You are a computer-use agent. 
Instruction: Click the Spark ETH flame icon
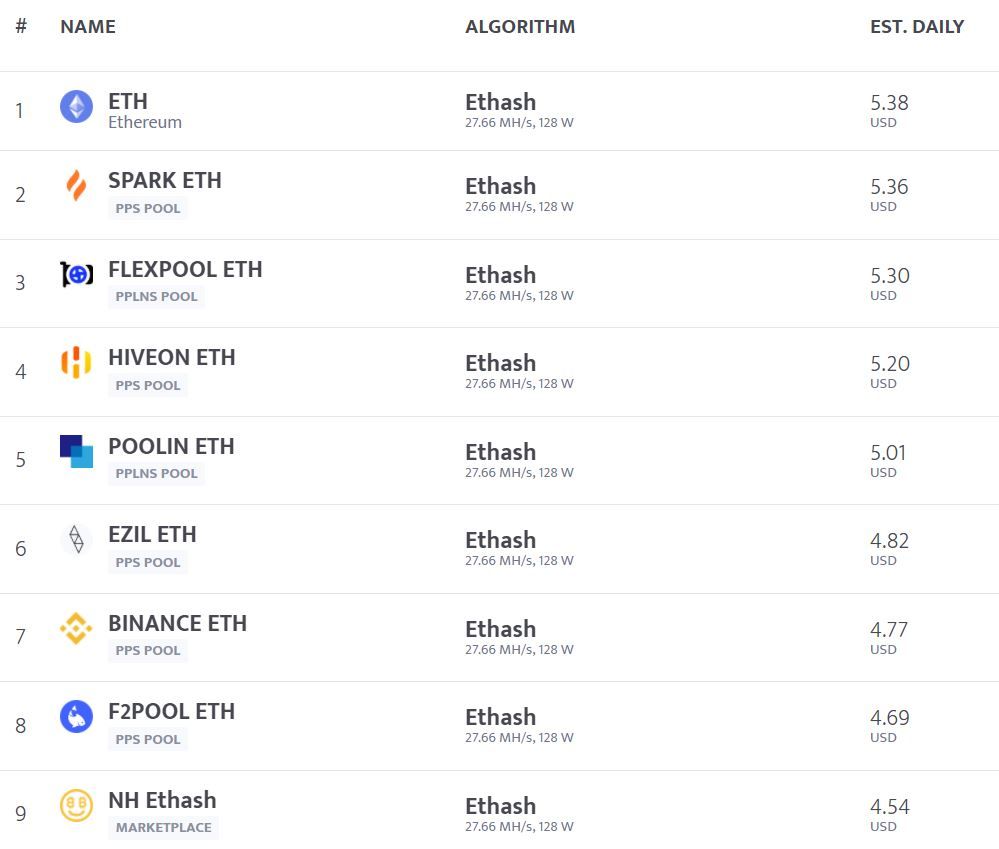tap(76, 185)
